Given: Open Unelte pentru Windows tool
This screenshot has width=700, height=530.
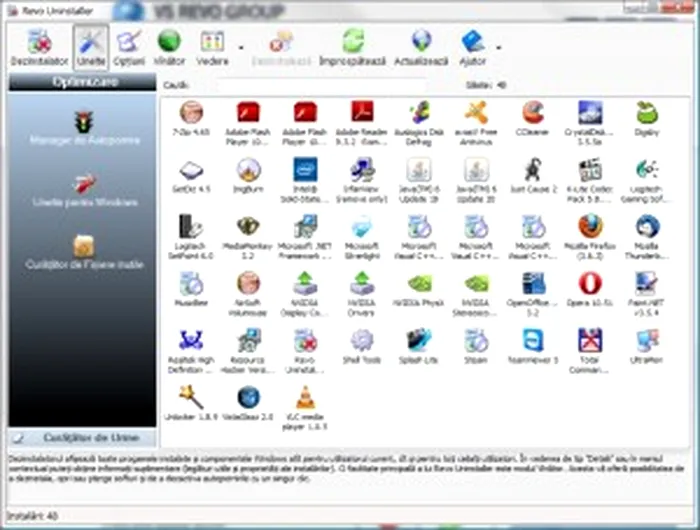Looking at the screenshot, I should [83, 188].
